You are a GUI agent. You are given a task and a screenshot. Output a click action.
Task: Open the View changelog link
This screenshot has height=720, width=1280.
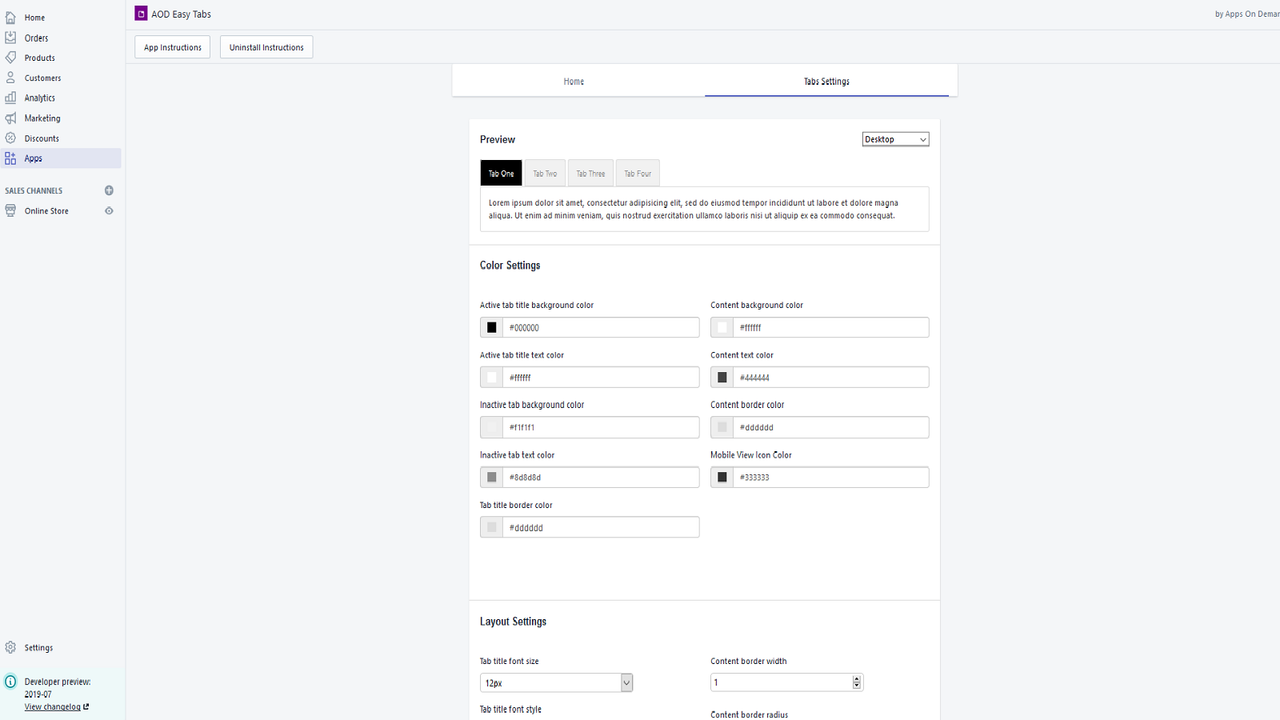coord(53,706)
